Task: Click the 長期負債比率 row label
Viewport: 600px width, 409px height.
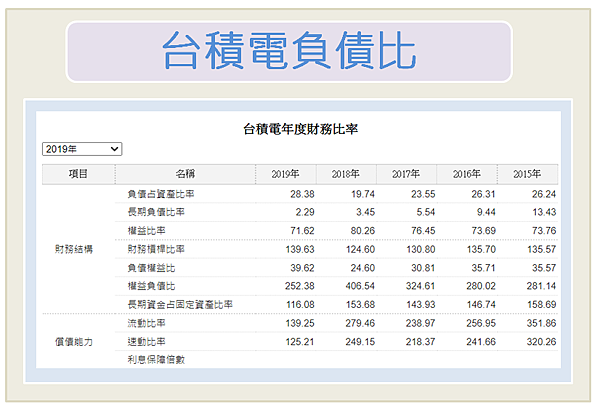Action: point(156,212)
